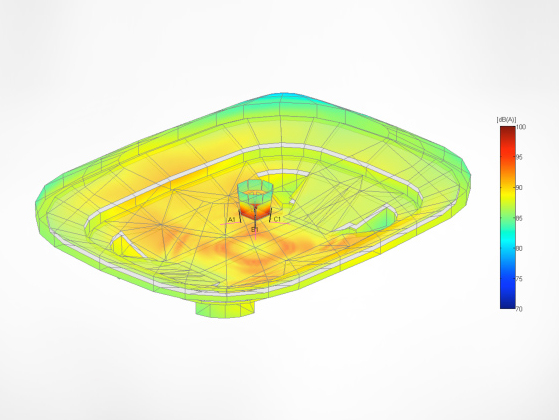Select the cylindrical tunnel beneath the arena

[226, 309]
